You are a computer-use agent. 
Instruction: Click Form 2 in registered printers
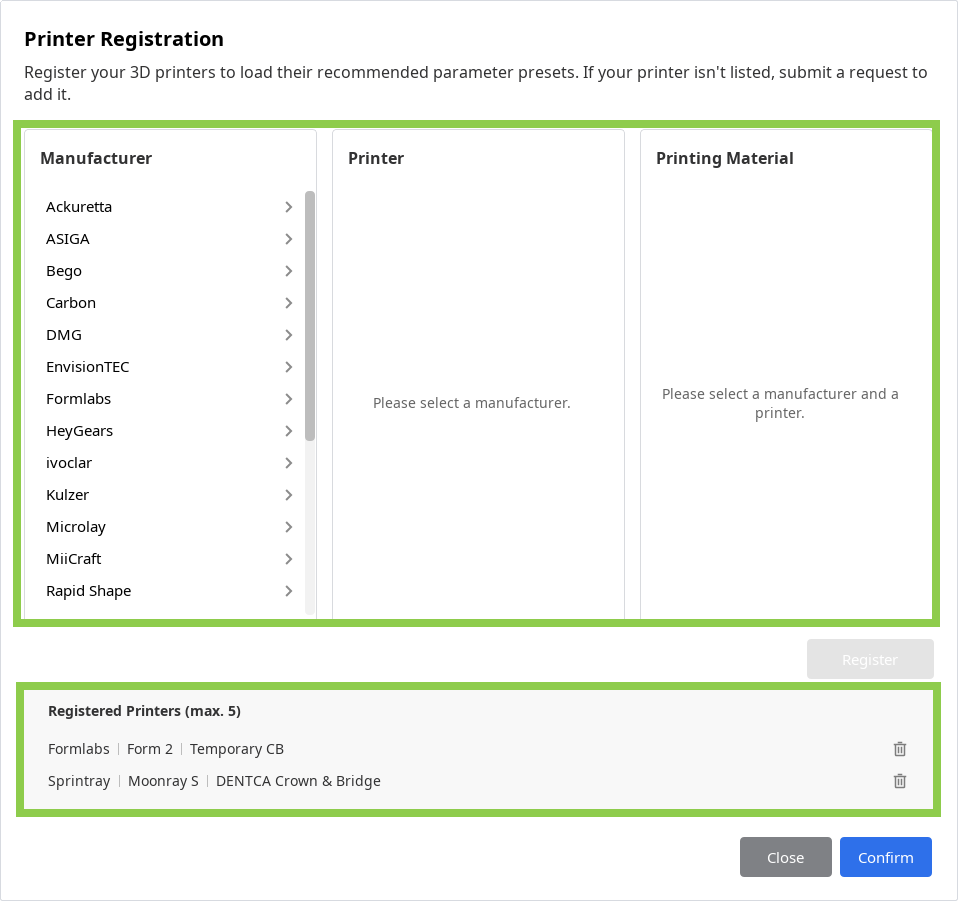pyautogui.click(x=150, y=749)
